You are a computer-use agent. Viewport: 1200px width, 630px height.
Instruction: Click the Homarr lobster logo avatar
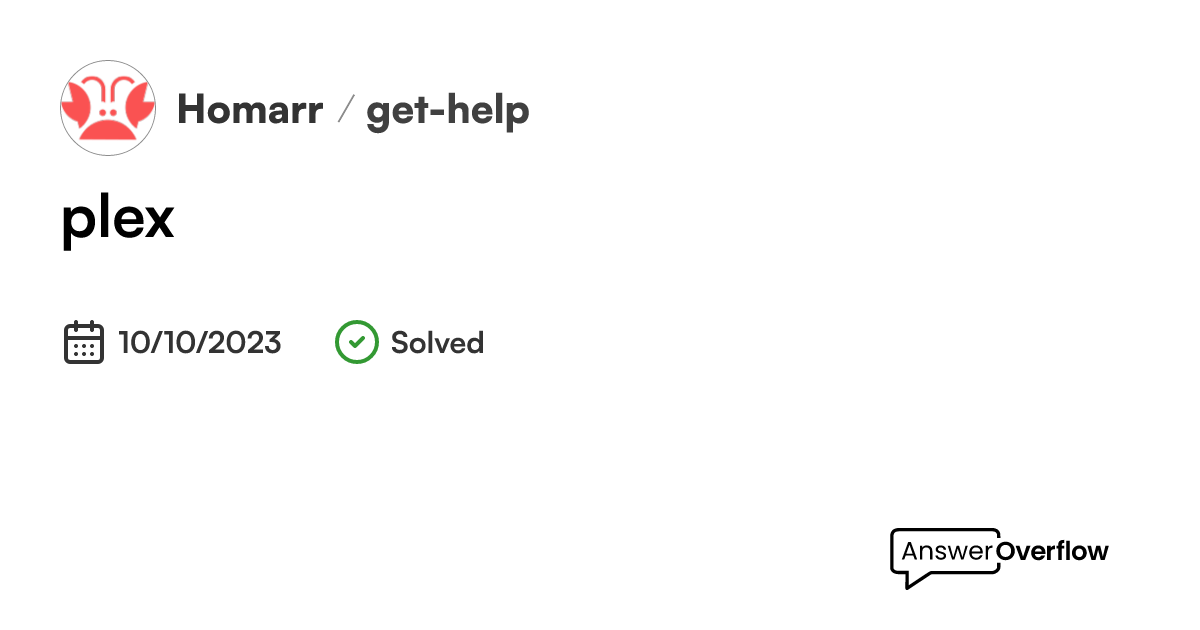(108, 108)
